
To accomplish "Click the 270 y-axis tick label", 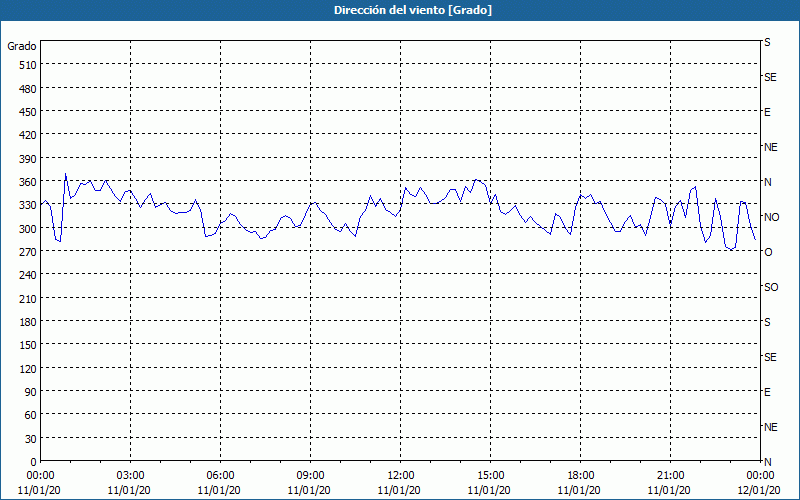I will tap(28, 252).
